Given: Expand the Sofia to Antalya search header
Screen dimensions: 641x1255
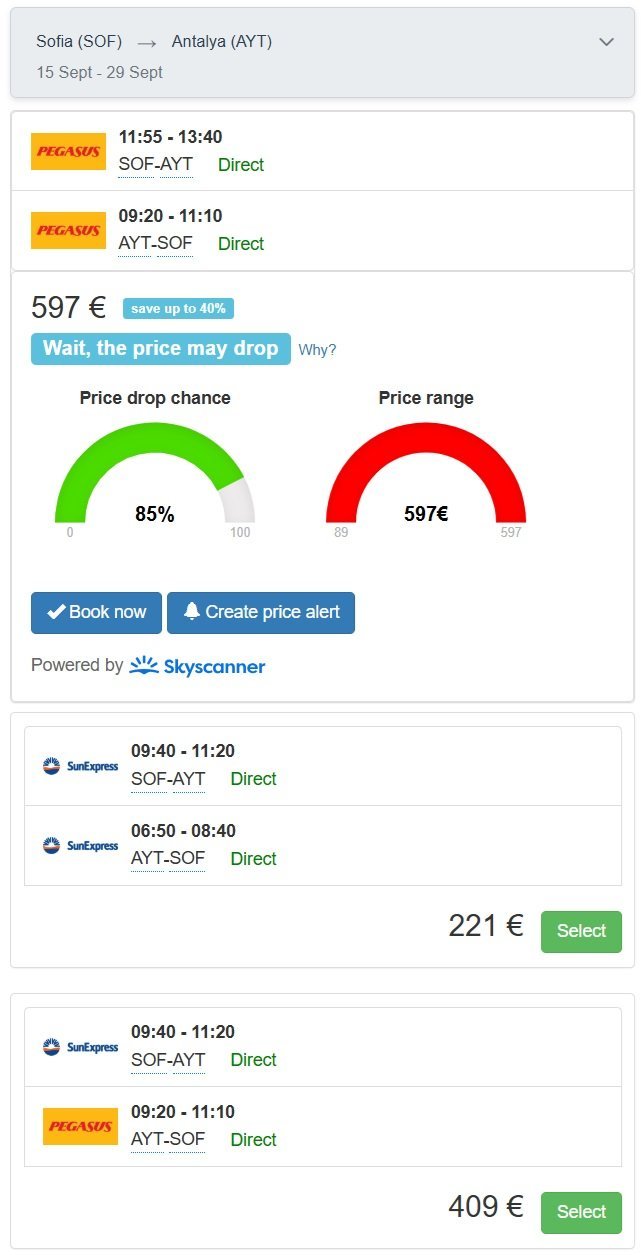Looking at the screenshot, I should click(606, 42).
